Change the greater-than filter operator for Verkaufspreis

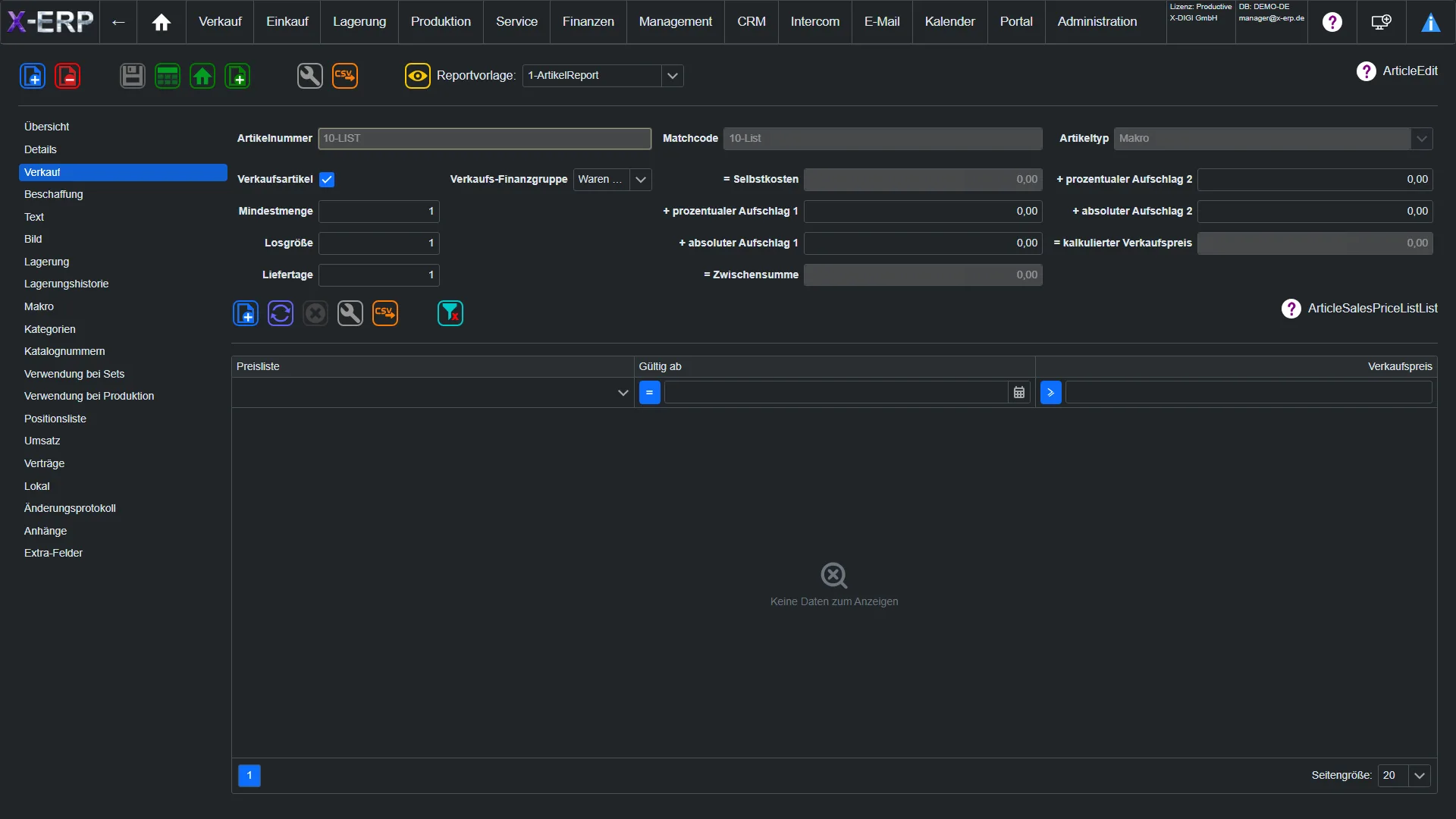coord(1051,393)
